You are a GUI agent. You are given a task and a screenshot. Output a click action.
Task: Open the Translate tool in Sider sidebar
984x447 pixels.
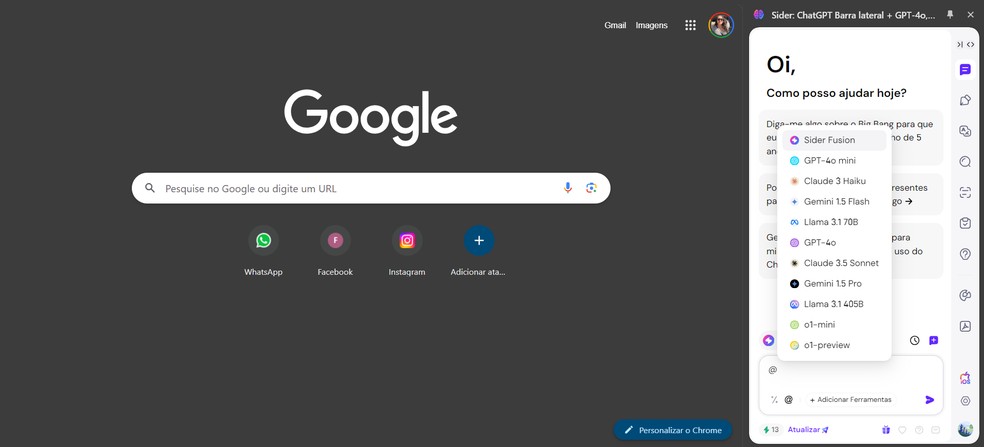click(965, 131)
